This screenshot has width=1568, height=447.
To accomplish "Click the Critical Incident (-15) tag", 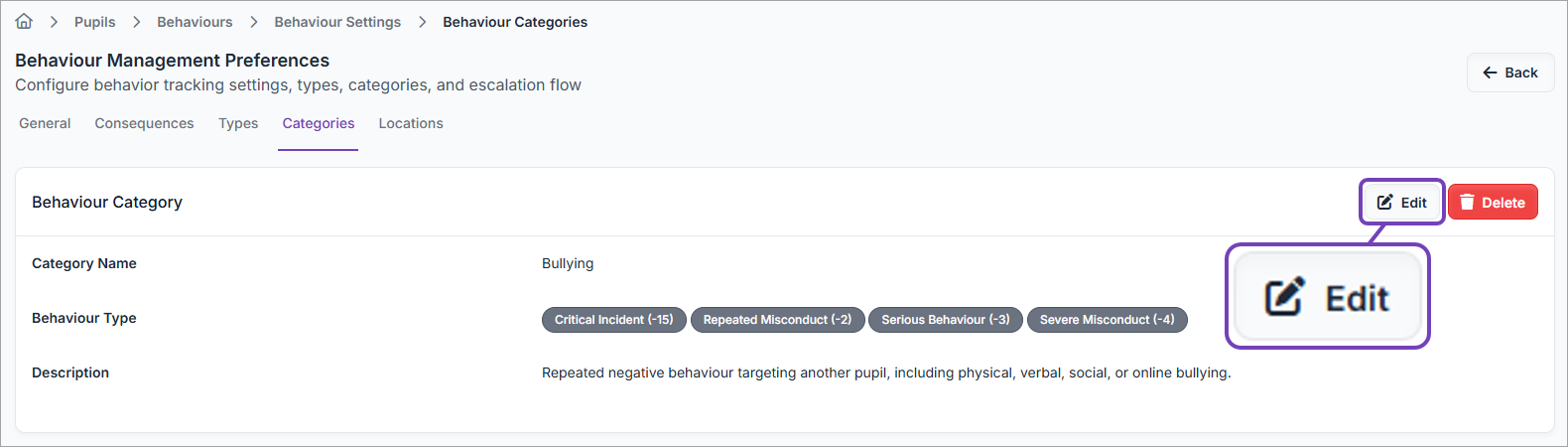I will pyautogui.click(x=613, y=320).
